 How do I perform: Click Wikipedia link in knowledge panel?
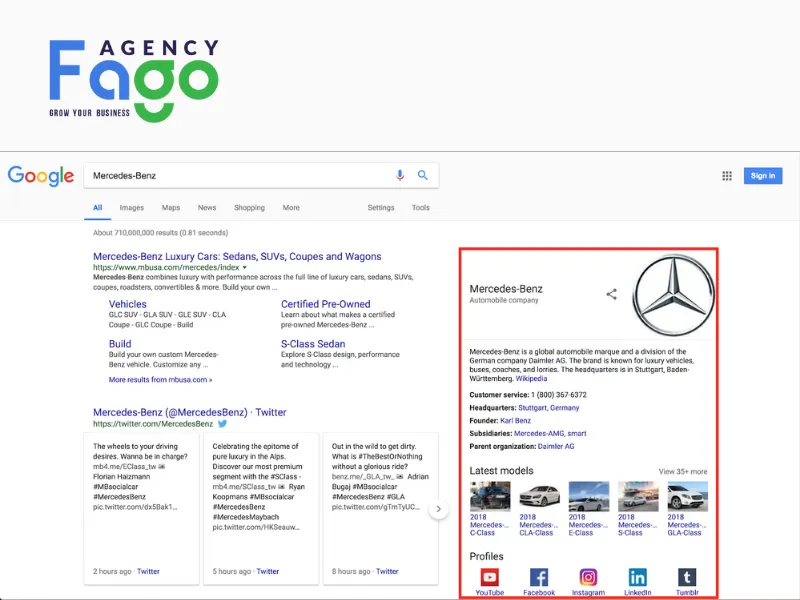click(531, 379)
